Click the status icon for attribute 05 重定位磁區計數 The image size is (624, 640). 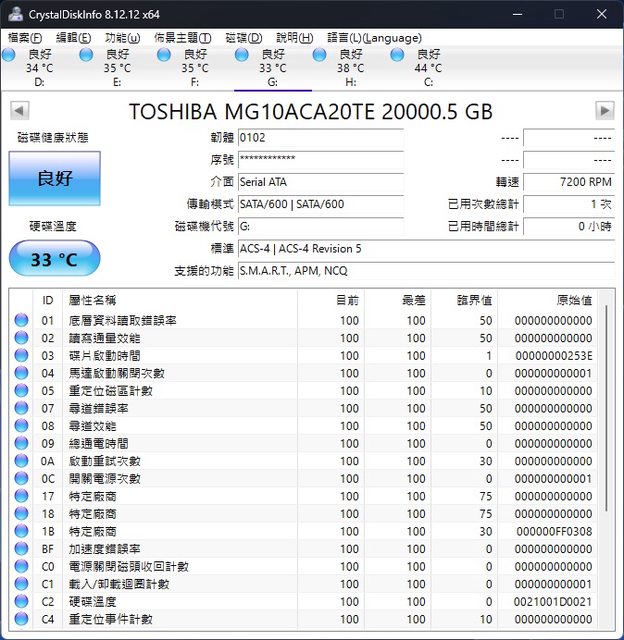coord(22,391)
